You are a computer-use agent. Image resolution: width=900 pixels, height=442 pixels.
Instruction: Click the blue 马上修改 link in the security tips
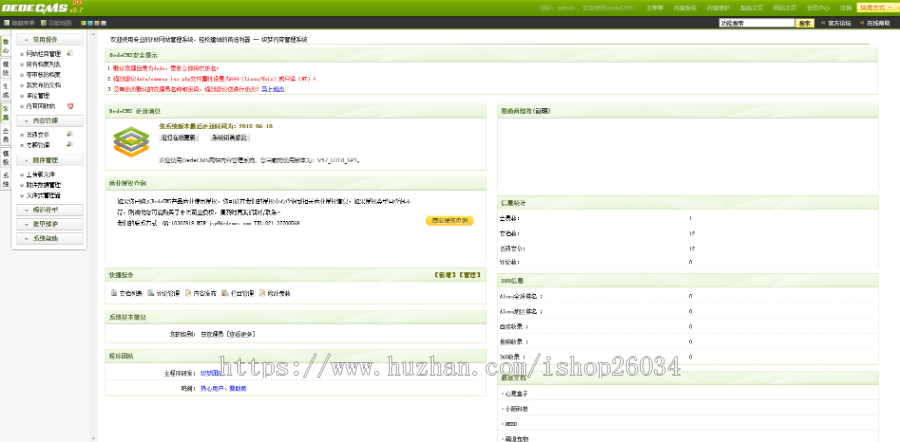pyautogui.click(x=273, y=89)
